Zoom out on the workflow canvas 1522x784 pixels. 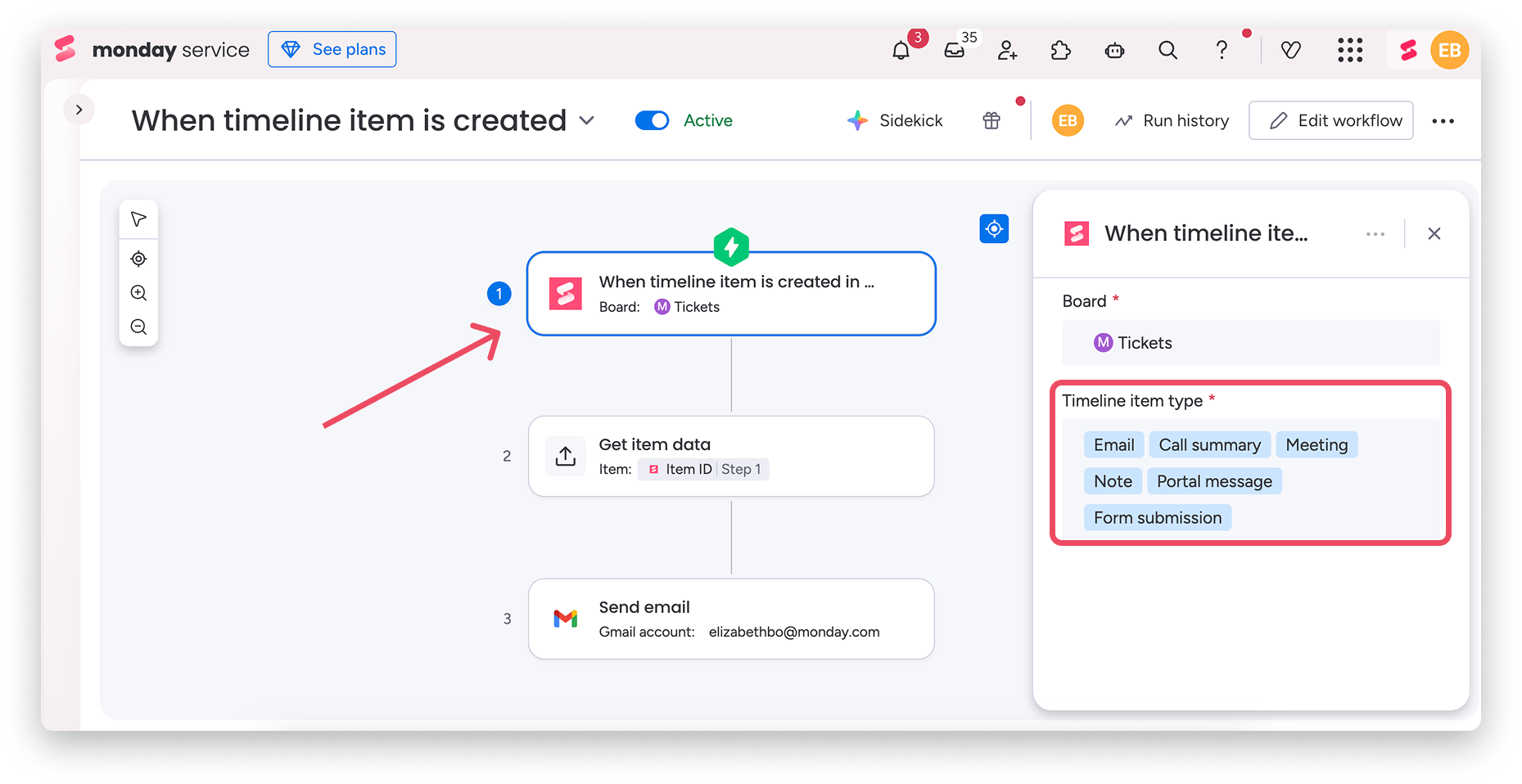coord(138,327)
